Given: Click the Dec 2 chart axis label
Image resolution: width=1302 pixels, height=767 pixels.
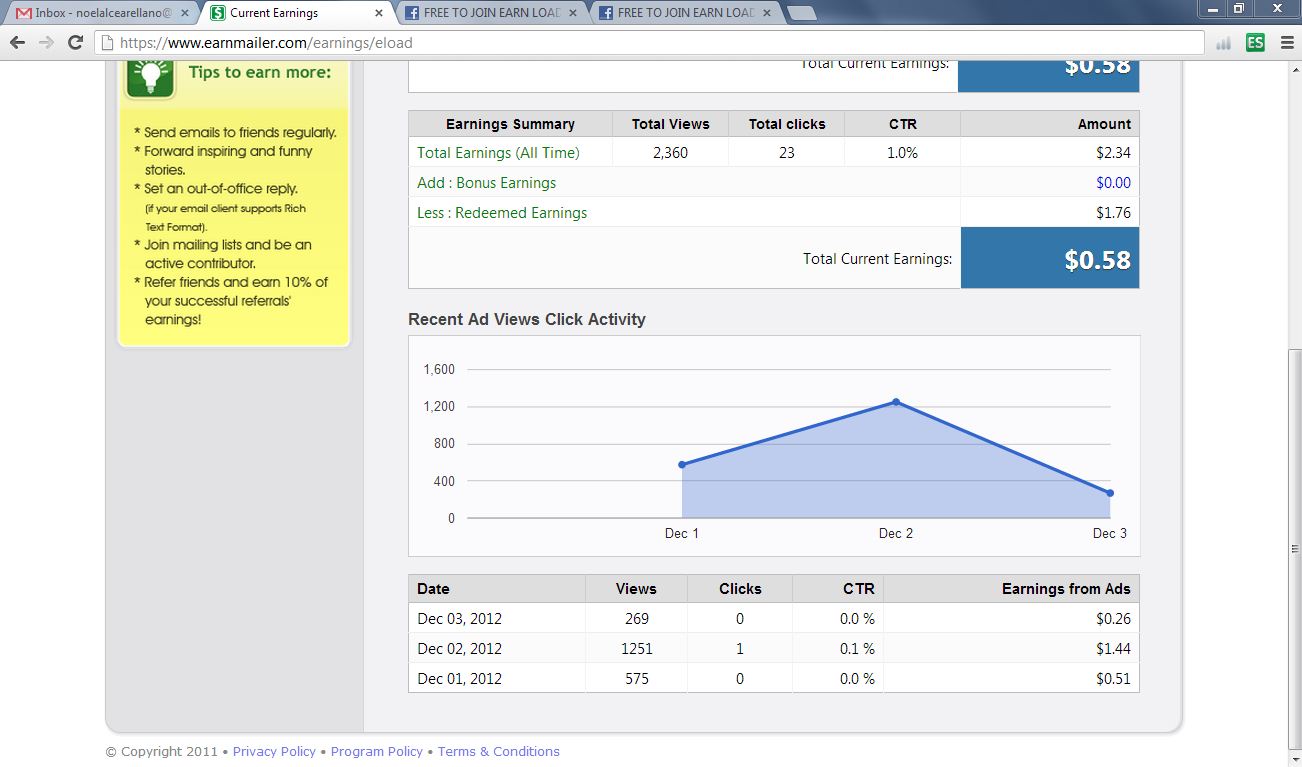Looking at the screenshot, I should click(x=896, y=533).
